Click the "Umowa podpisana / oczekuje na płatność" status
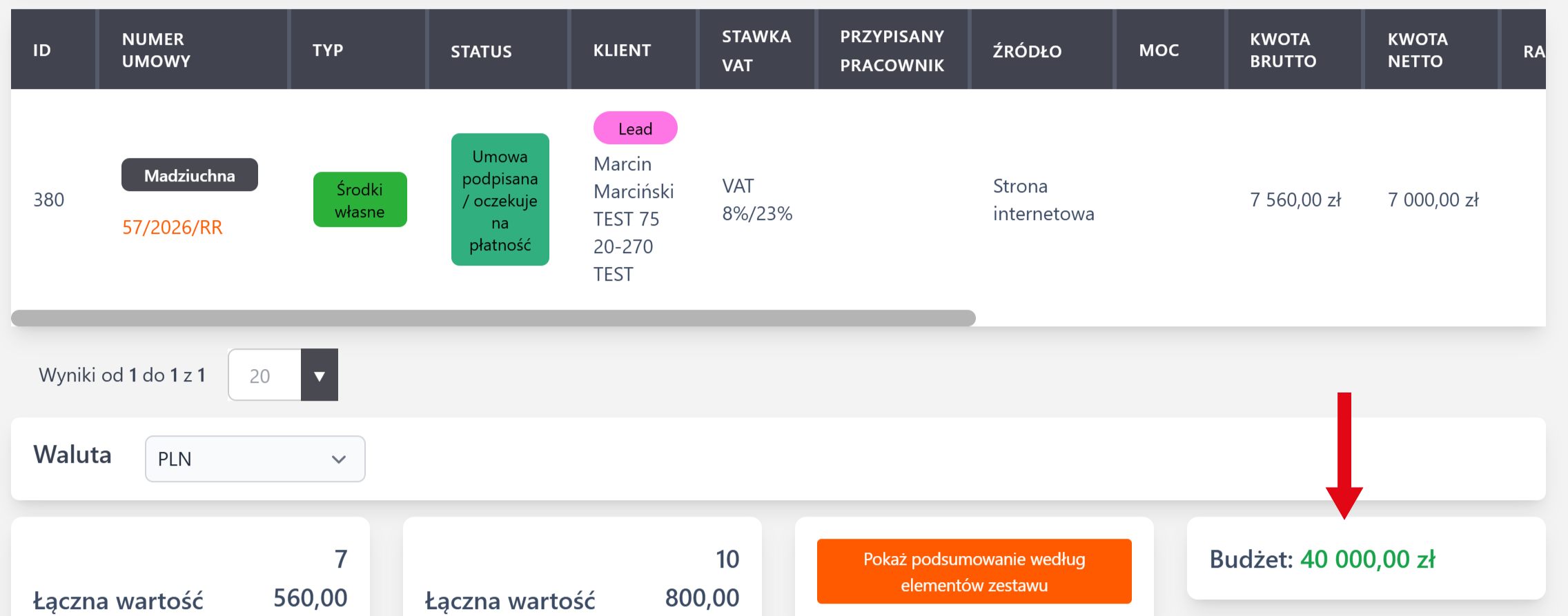 click(500, 200)
